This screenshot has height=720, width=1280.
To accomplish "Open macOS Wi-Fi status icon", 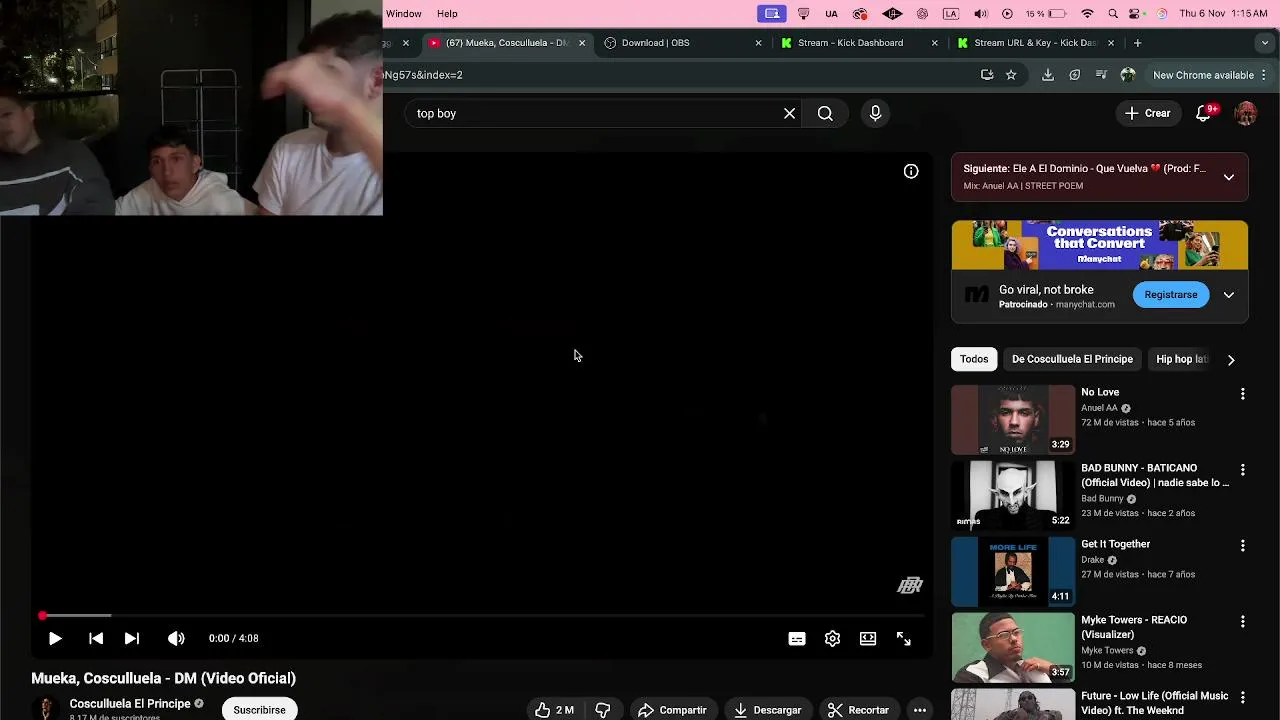I will (x=1088, y=14).
